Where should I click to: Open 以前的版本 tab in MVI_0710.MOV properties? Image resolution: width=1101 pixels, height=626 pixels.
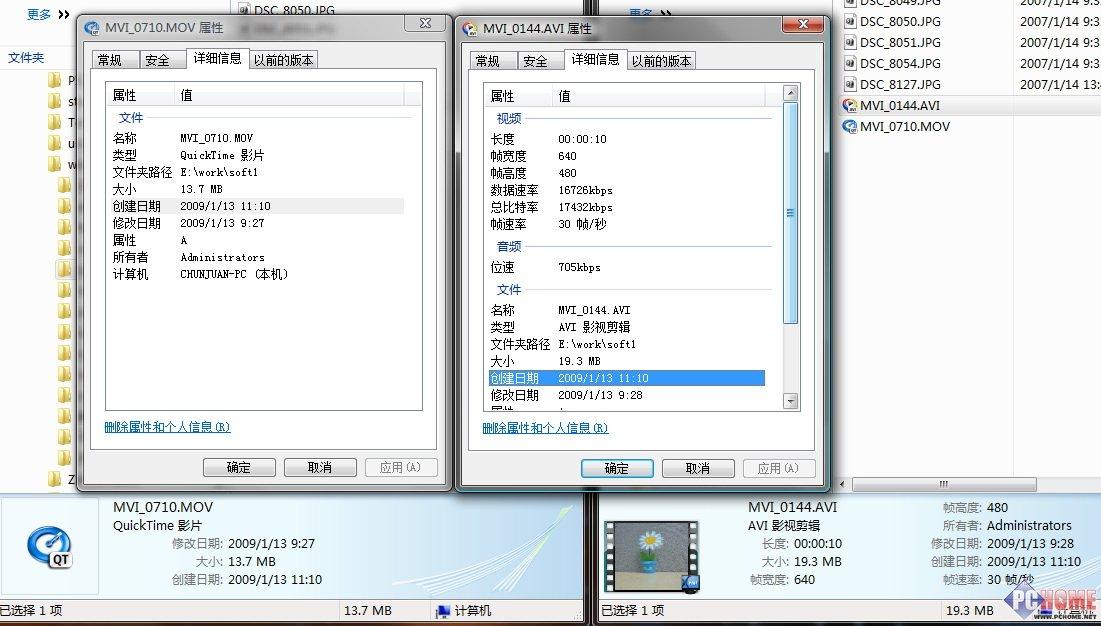point(284,60)
